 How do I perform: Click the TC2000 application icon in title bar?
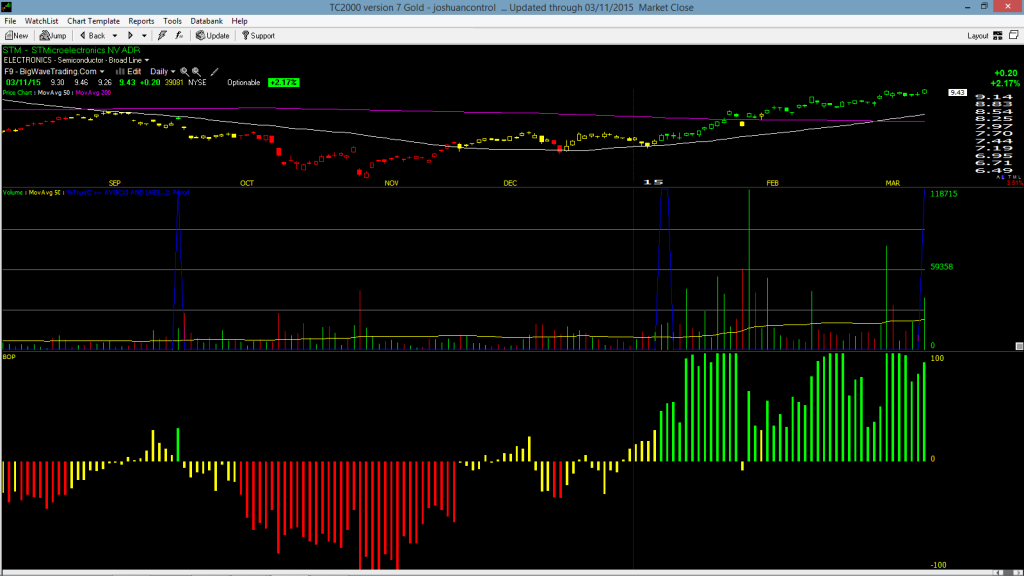coord(7,7)
